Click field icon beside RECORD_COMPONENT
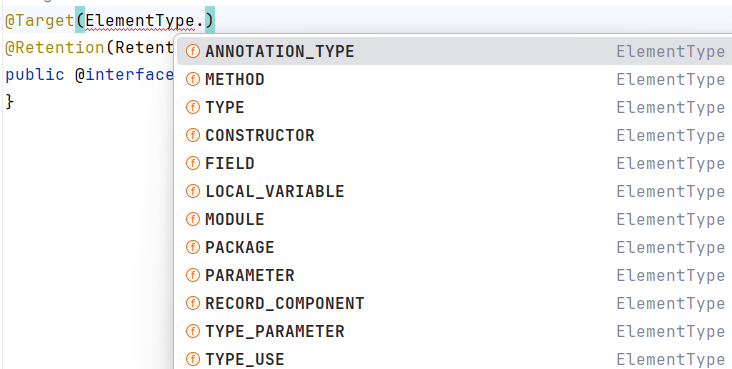The height and width of the screenshot is (369, 732). pos(193,303)
